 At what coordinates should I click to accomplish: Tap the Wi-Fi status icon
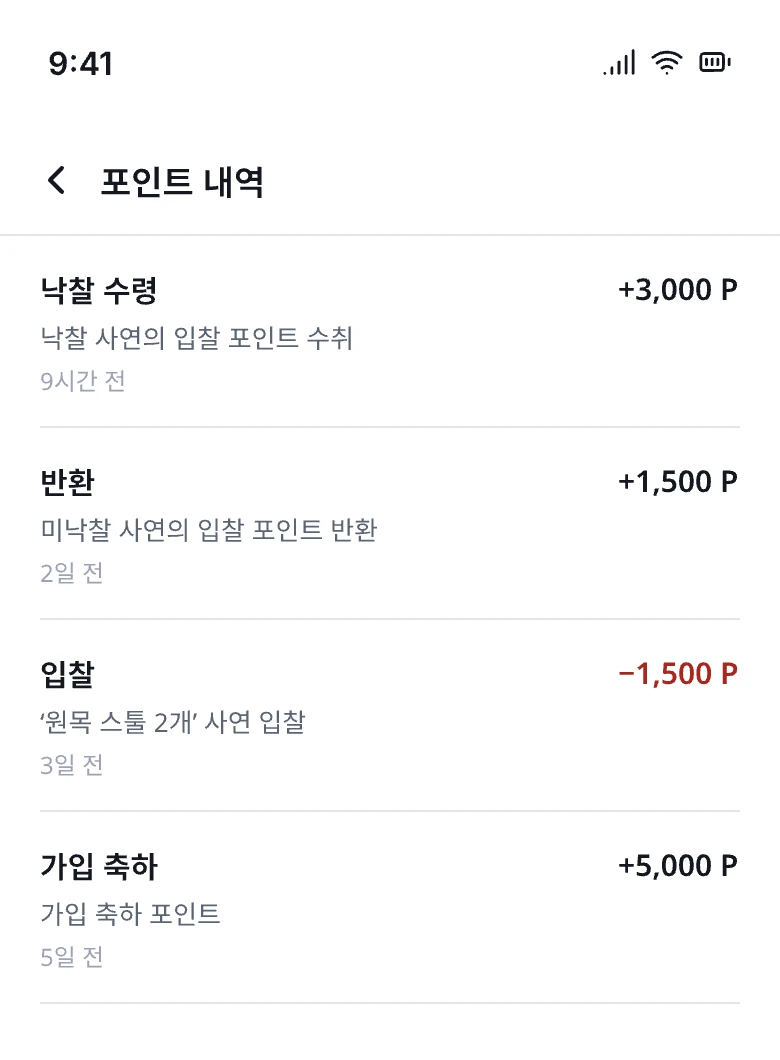click(666, 62)
